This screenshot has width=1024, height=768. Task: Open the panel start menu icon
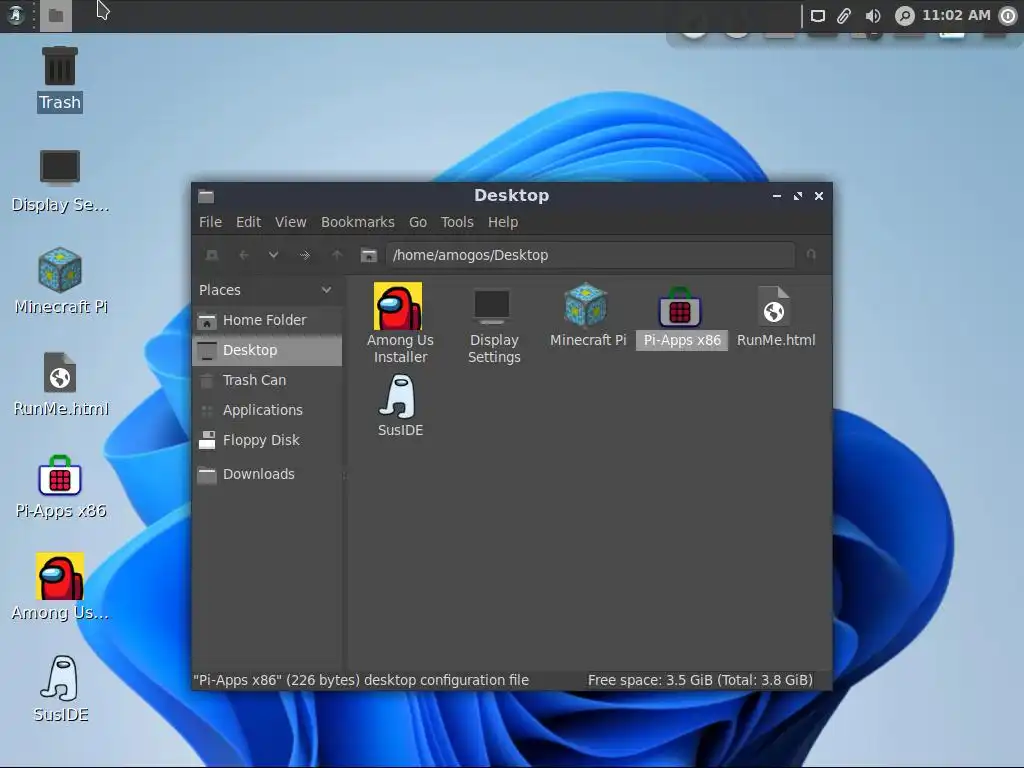pyautogui.click(x=15, y=15)
